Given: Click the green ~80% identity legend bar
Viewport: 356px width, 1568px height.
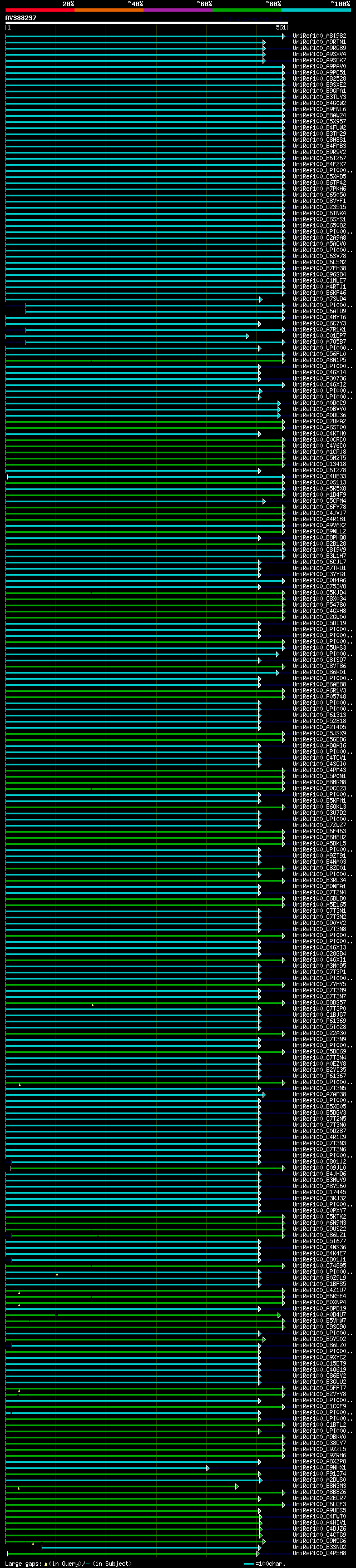Looking at the screenshot, I should [247, 10].
